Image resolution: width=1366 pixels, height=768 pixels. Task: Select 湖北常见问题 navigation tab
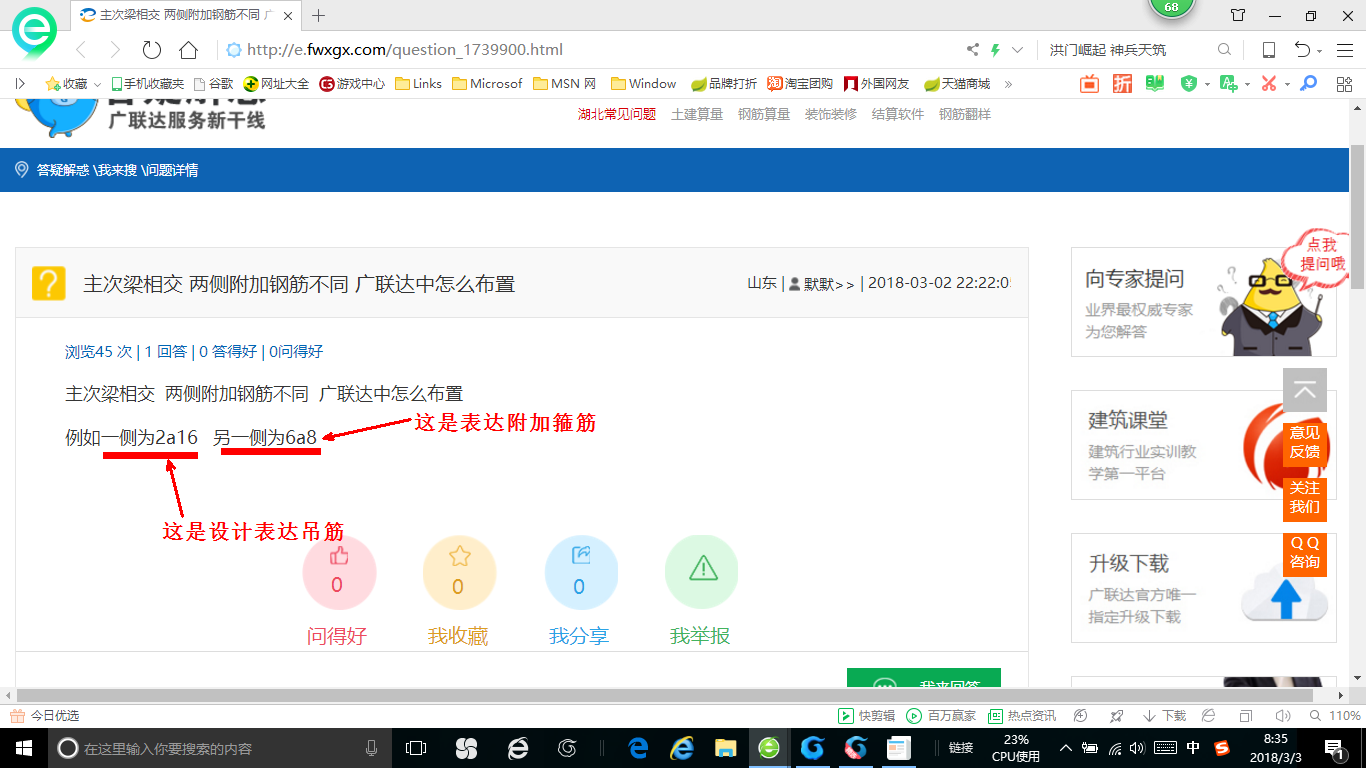tap(617, 114)
